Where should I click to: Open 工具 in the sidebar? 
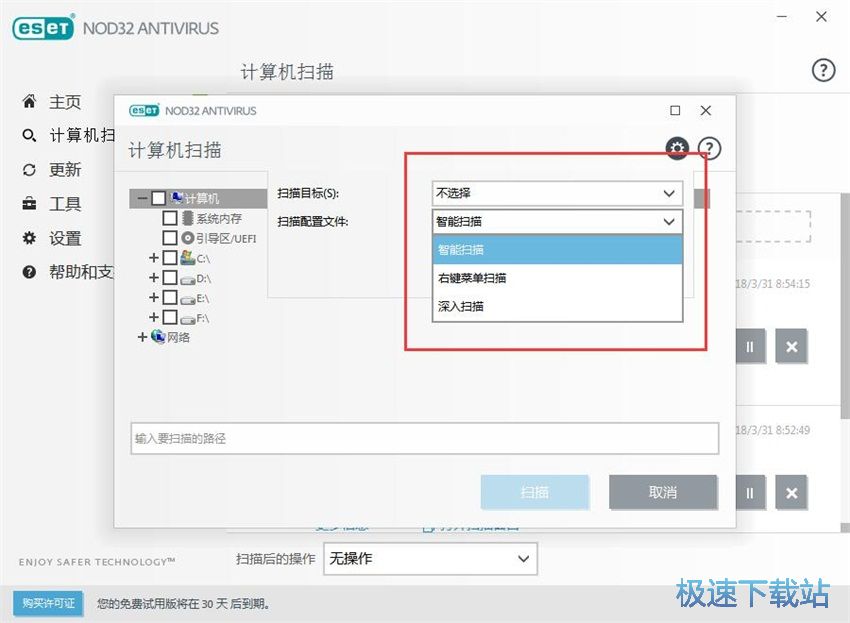65,204
